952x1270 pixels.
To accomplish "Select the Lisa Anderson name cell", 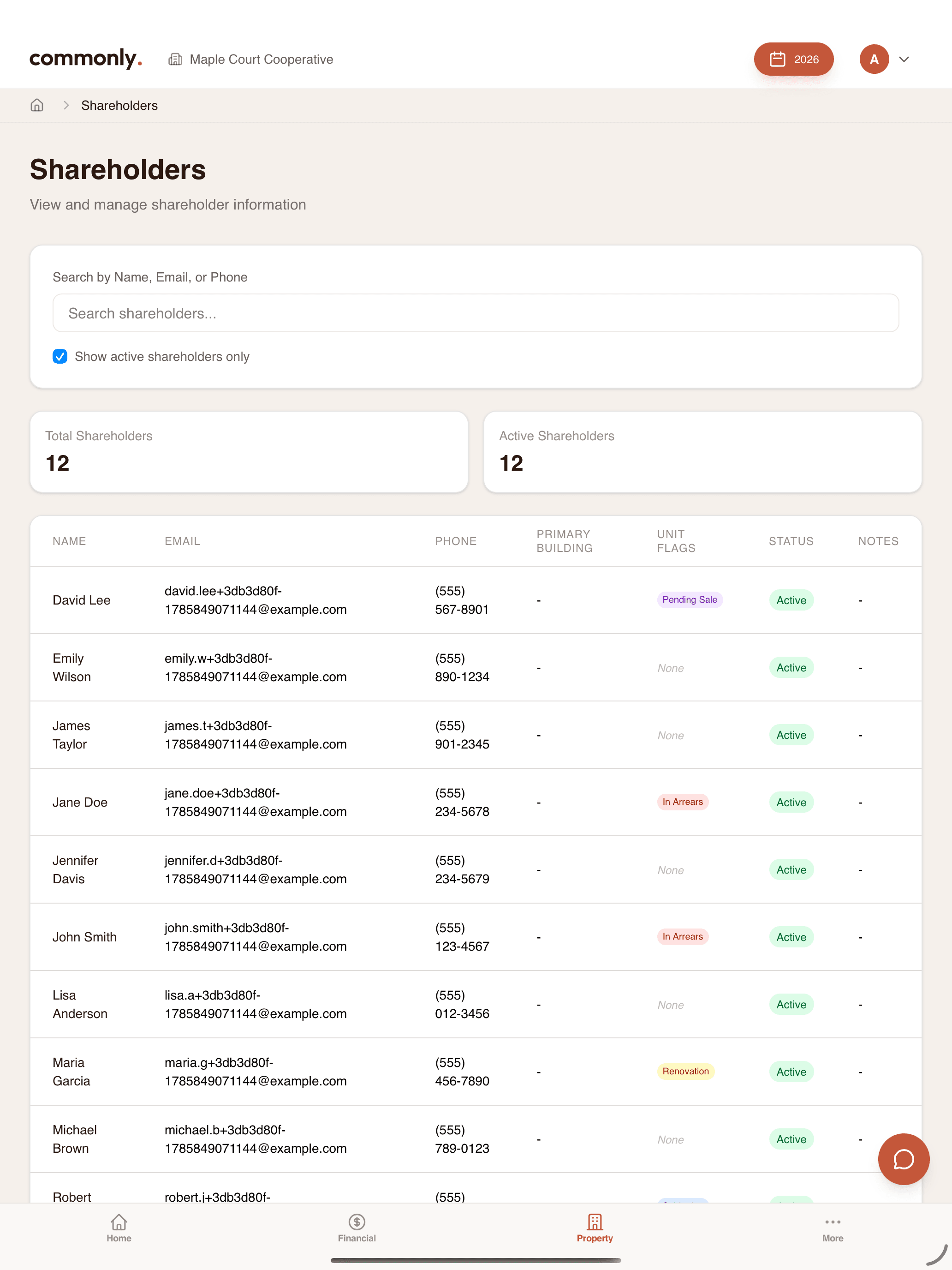I will tap(80, 1004).
